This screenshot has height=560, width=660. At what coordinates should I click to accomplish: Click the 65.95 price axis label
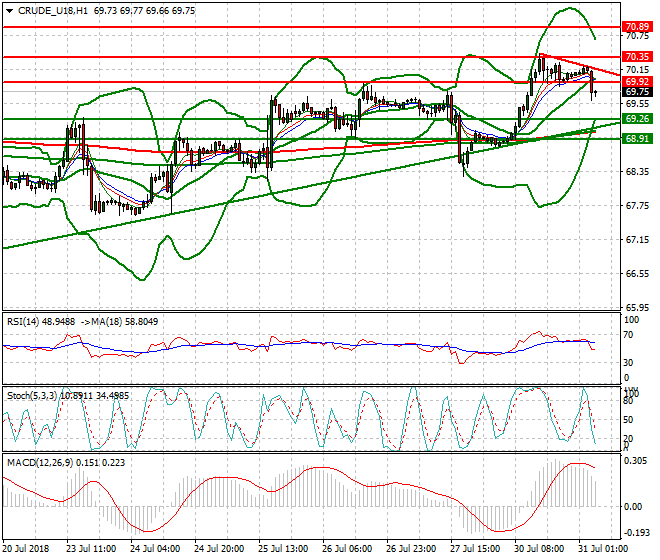point(637,308)
